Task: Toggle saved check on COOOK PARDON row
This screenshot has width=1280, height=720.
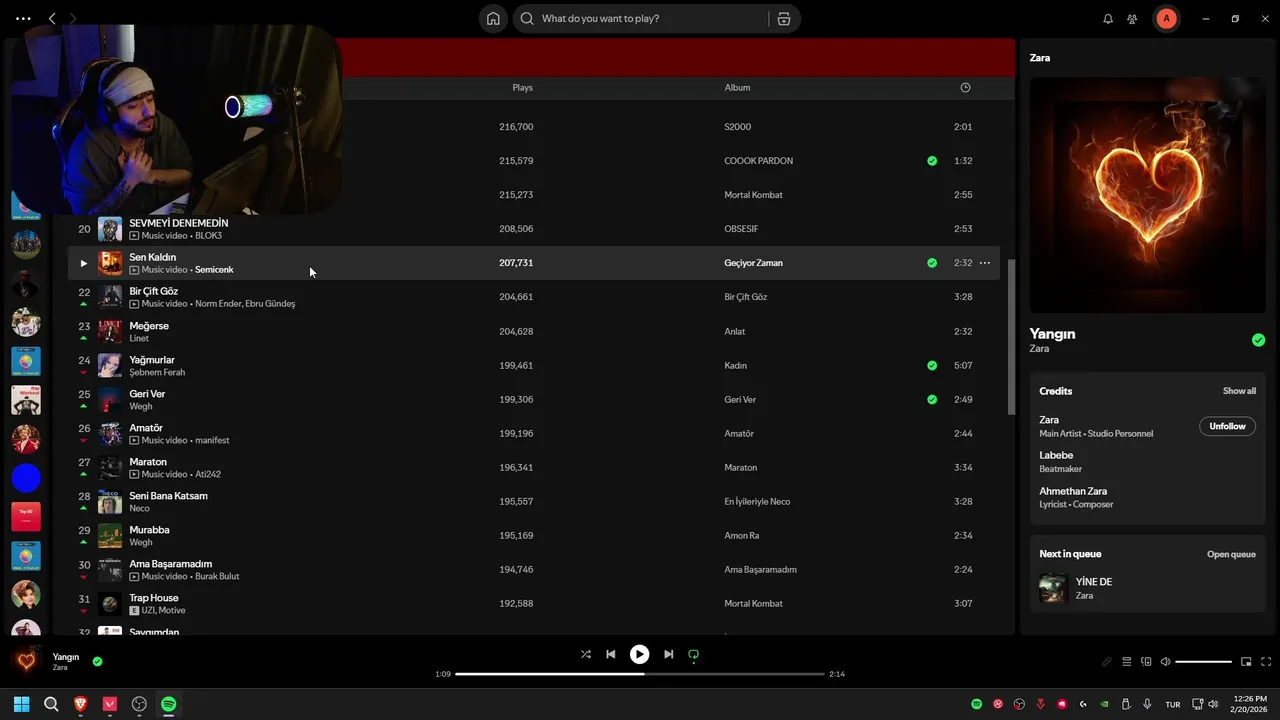Action: coord(932,161)
